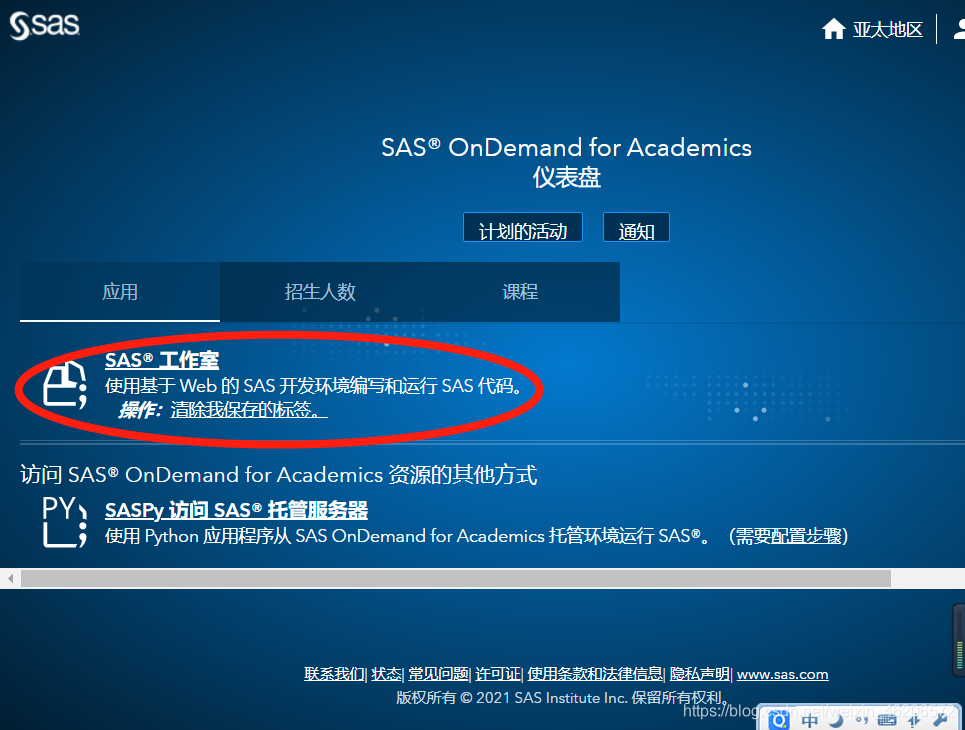Launch the SAS® 工作室 link
This screenshot has width=965, height=730.
coord(162,360)
